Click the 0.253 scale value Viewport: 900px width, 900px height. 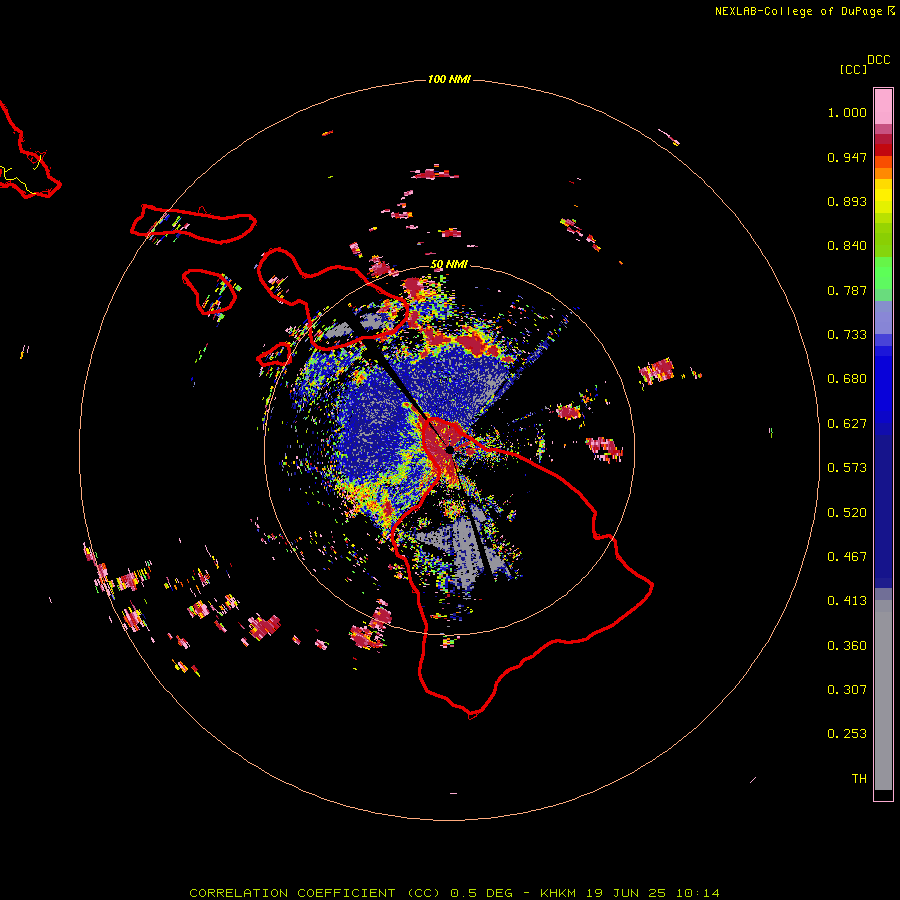pos(847,734)
